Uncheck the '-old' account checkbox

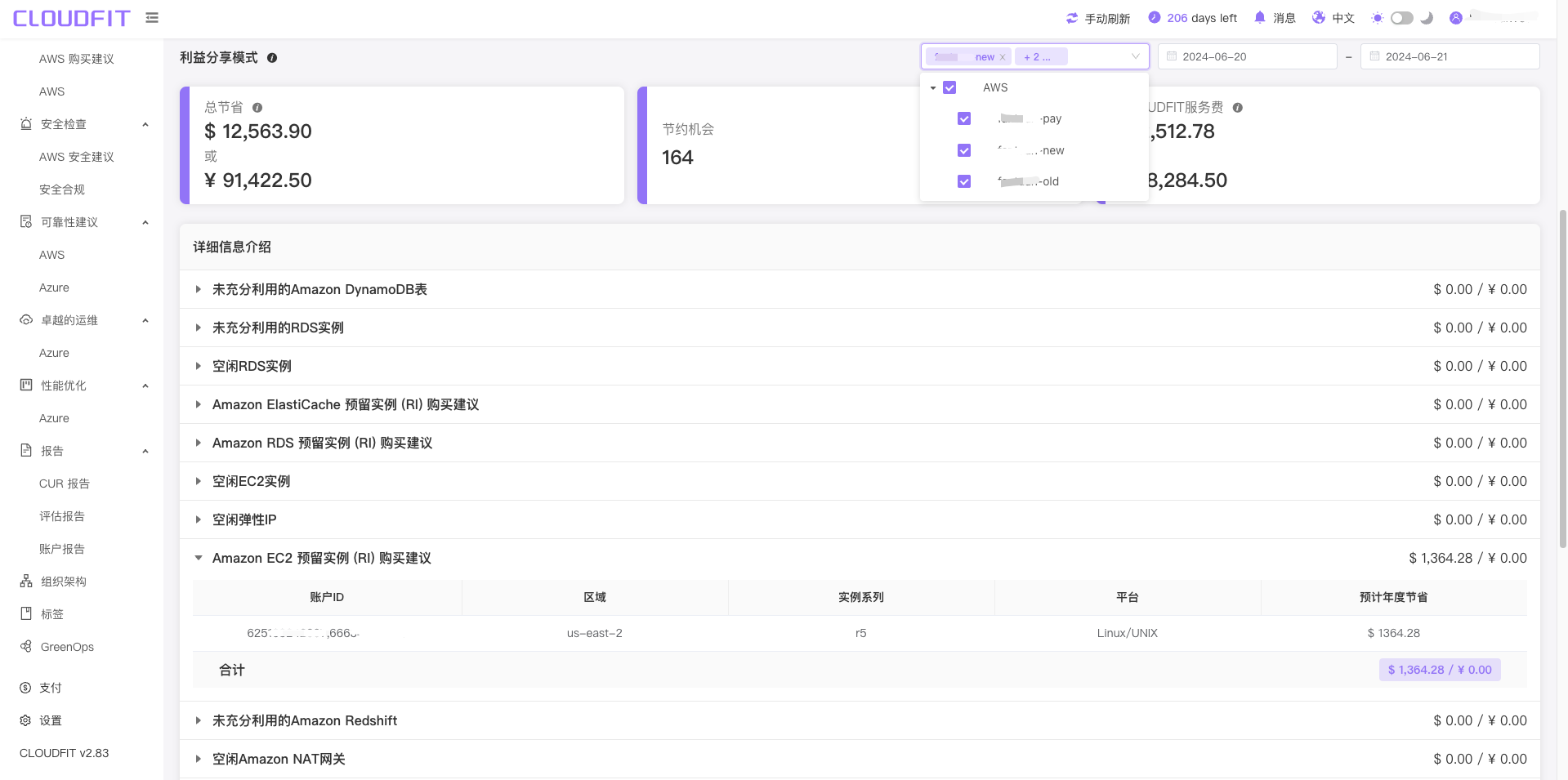[x=964, y=181]
